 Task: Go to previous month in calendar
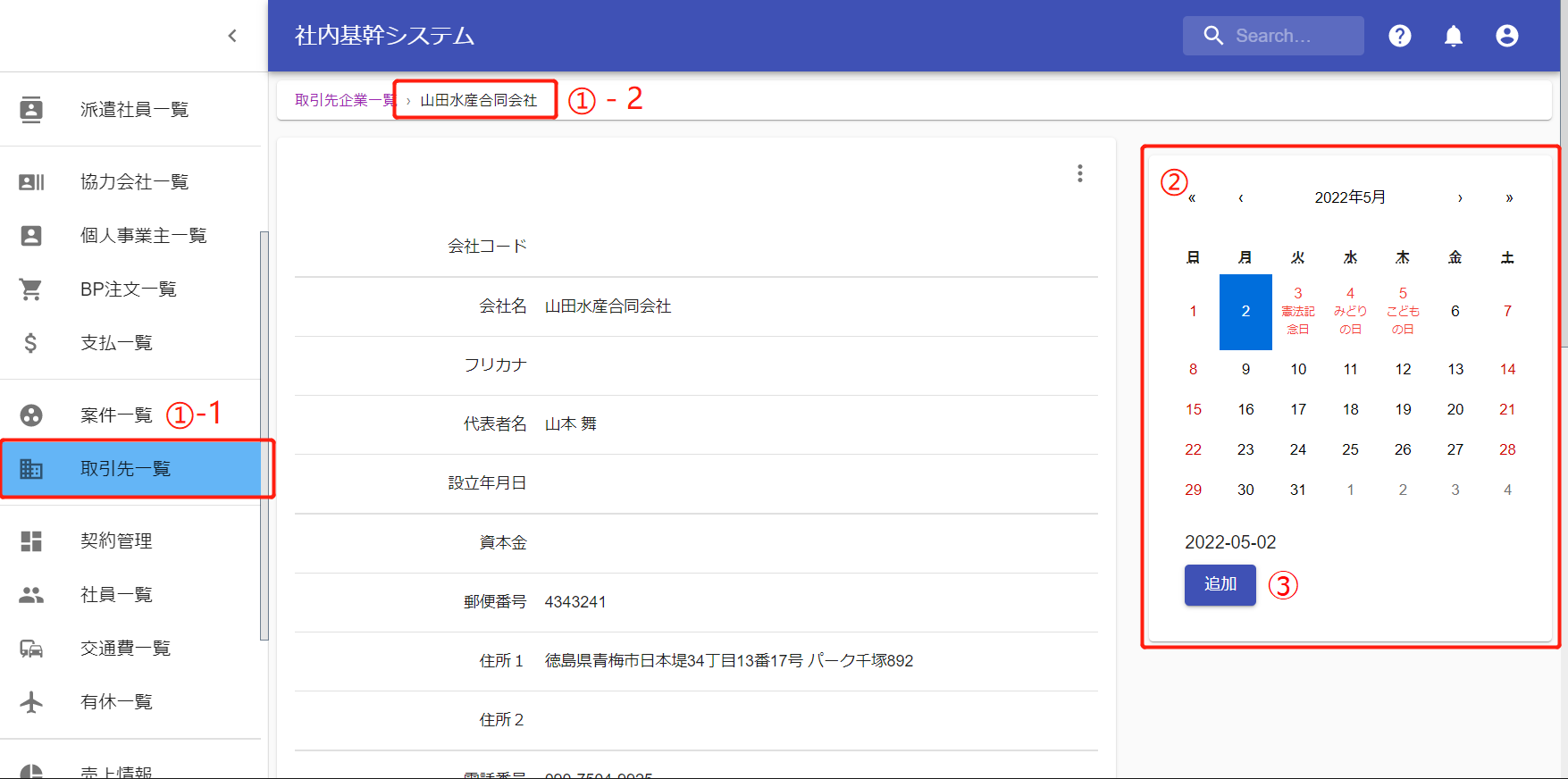[x=1240, y=197]
